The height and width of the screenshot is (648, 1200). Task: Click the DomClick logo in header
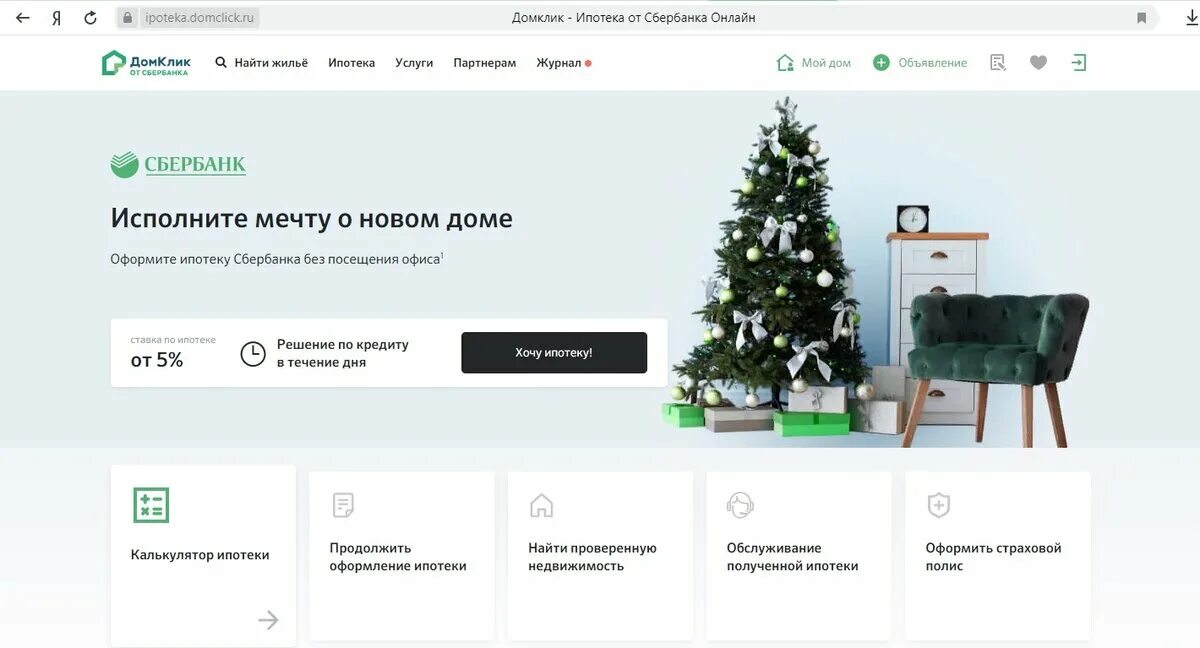point(146,63)
